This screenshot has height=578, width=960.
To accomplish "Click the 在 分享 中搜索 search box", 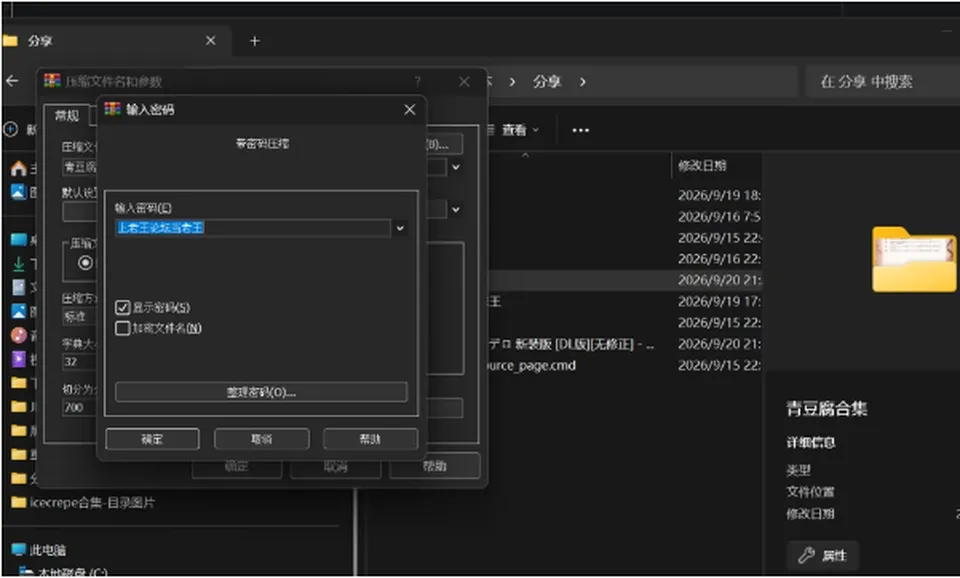I will [x=882, y=81].
